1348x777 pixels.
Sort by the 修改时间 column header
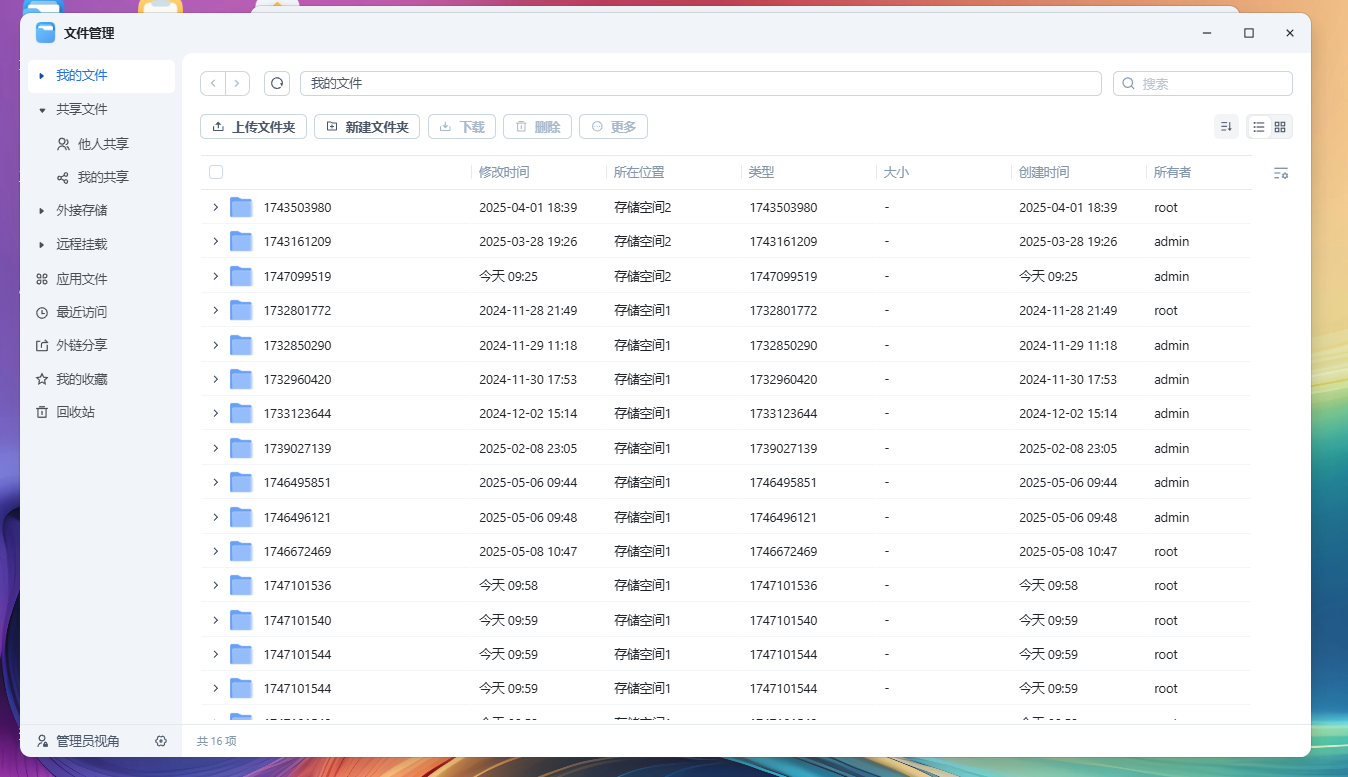pyautogui.click(x=504, y=172)
